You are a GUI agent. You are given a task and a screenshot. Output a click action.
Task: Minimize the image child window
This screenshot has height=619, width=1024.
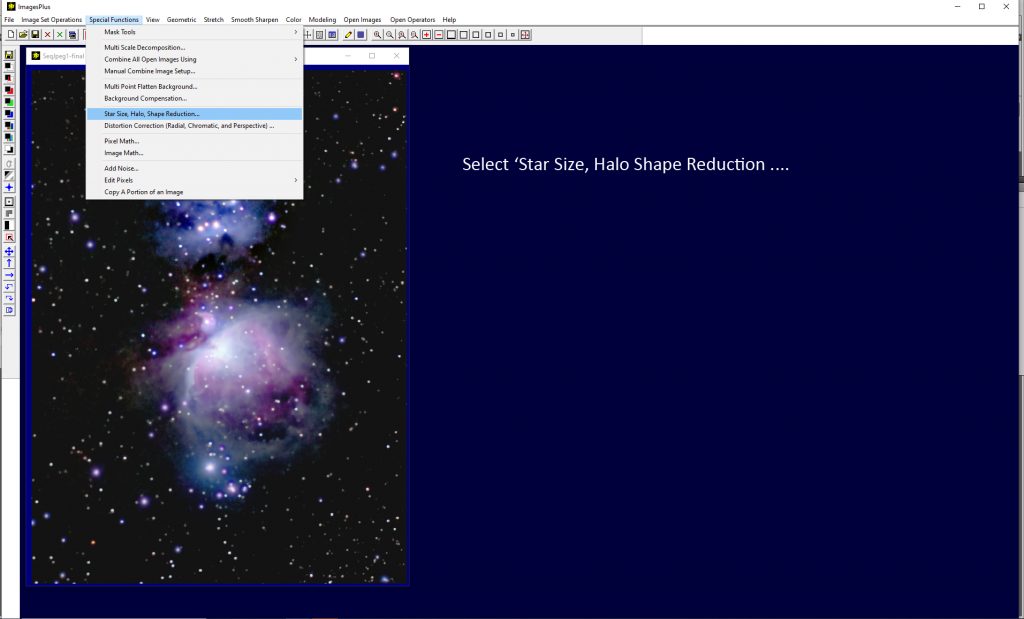pyautogui.click(x=348, y=56)
